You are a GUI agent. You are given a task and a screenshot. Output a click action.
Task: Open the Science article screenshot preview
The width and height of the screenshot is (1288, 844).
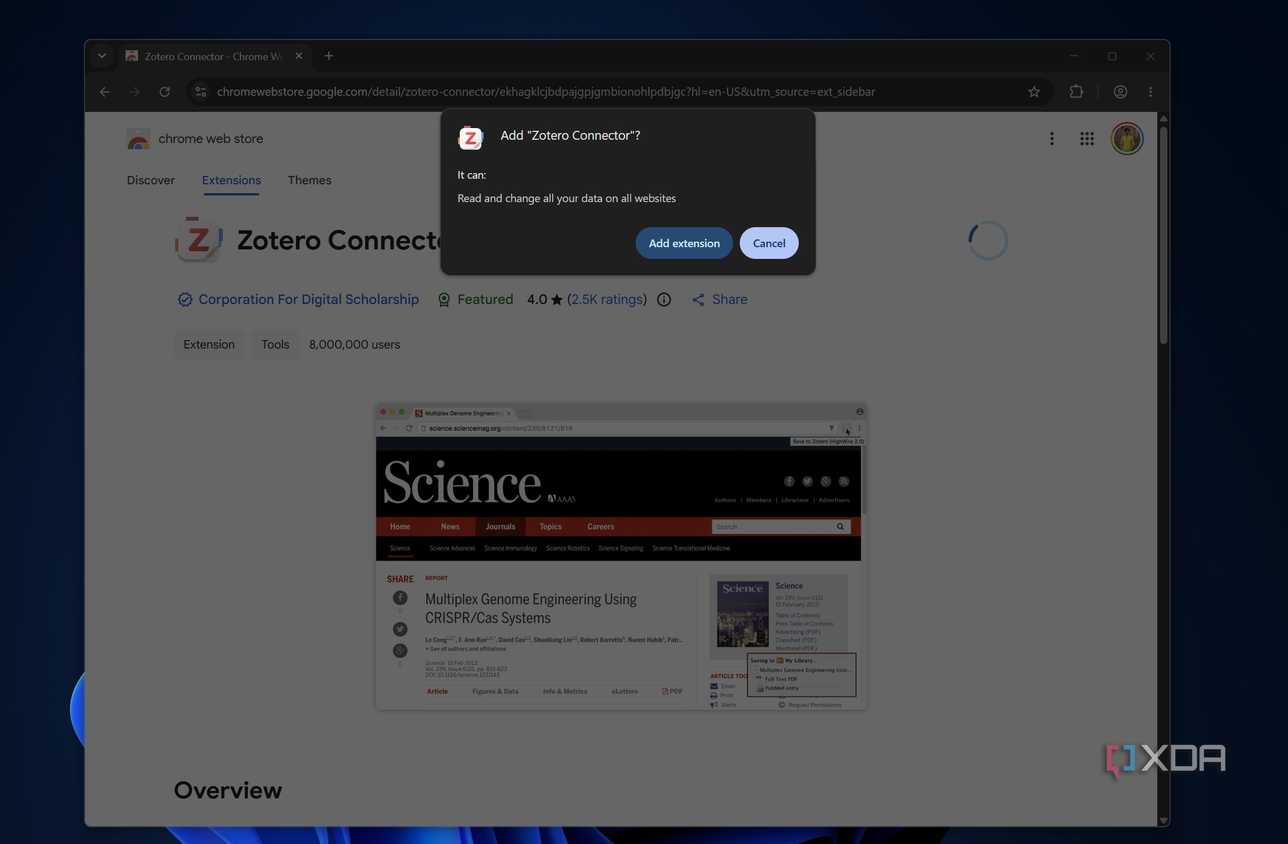pos(621,557)
